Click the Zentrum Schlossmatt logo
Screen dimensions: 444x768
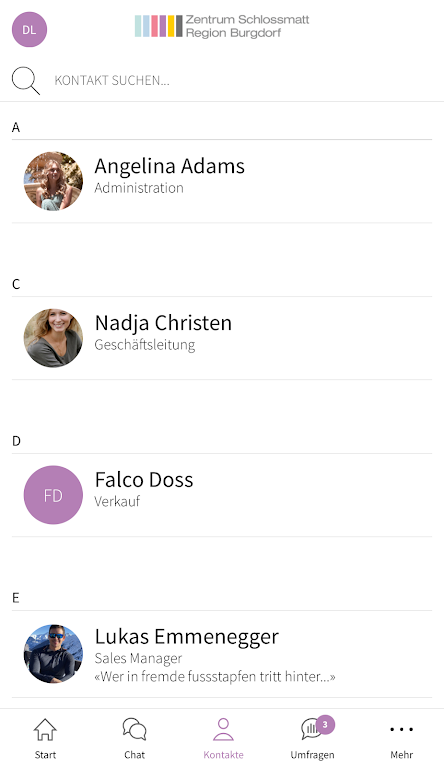click(222, 26)
